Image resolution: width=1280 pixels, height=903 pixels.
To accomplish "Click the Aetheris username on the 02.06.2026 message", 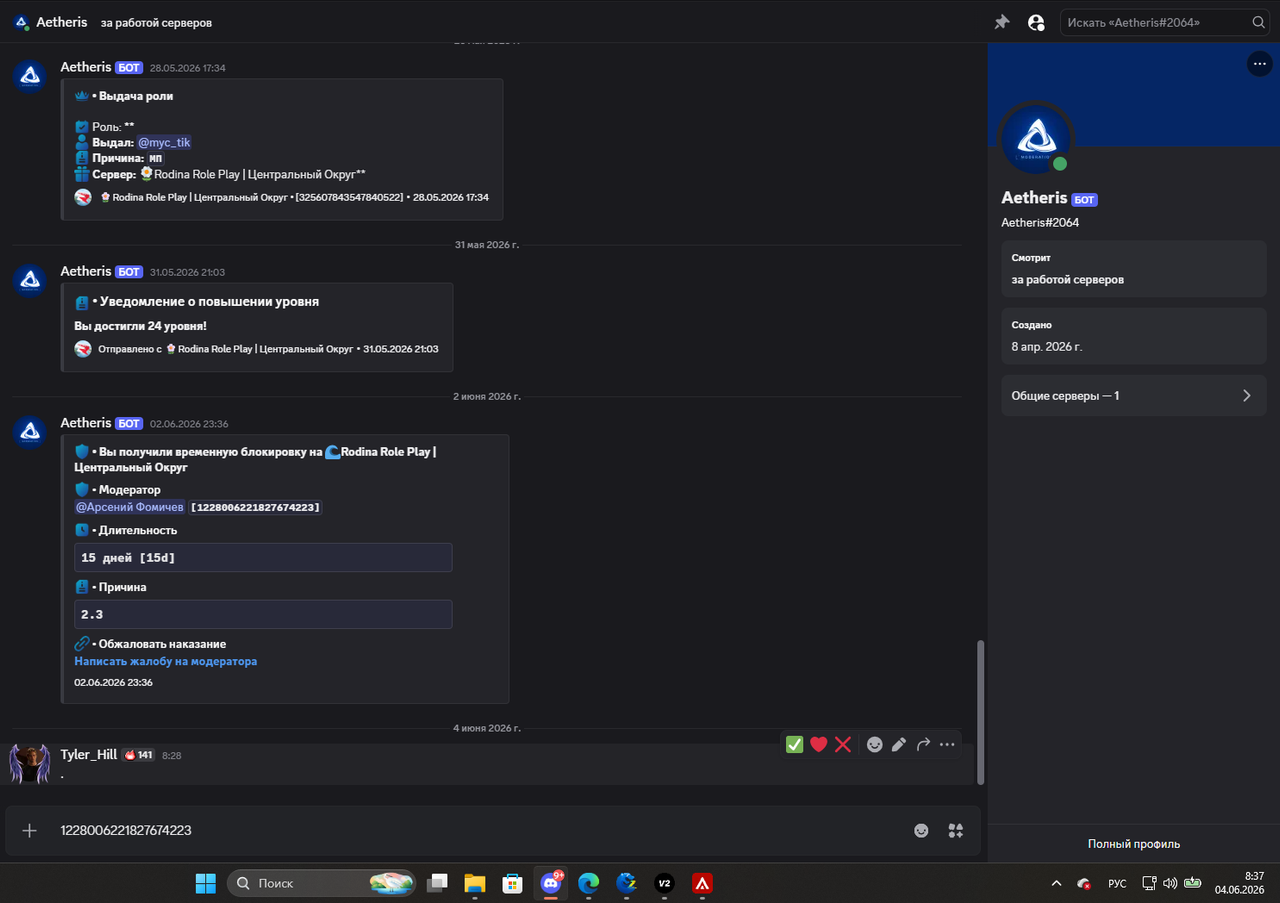I will [86, 423].
